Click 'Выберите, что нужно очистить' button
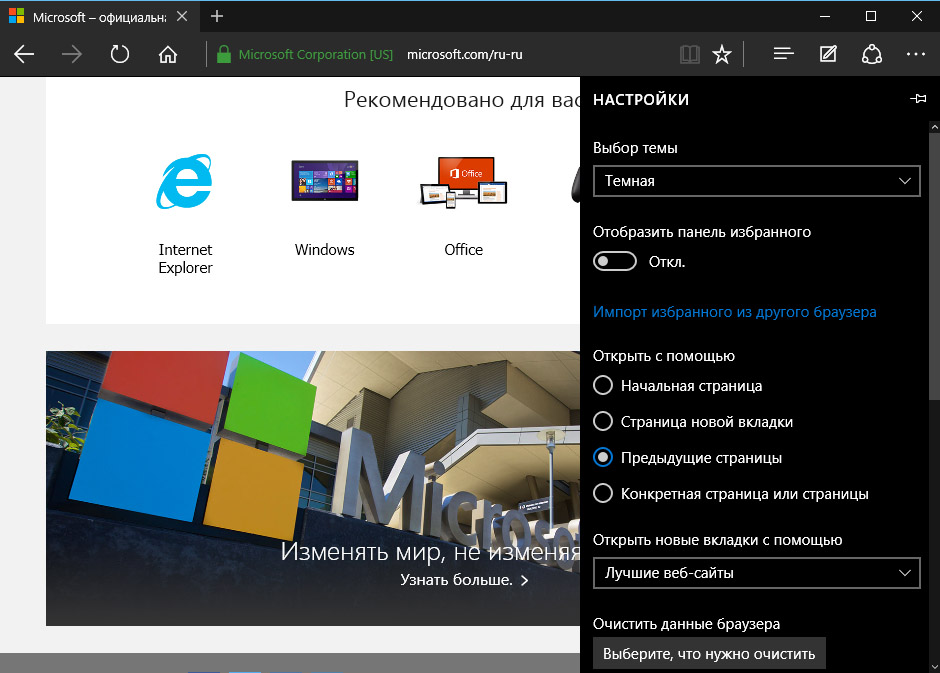940x673 pixels. (x=709, y=653)
